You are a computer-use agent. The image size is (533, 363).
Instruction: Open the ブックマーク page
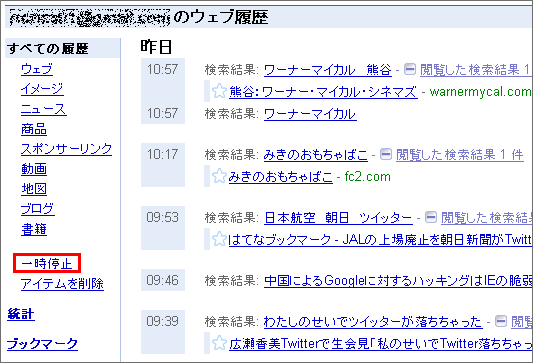(x=42, y=344)
